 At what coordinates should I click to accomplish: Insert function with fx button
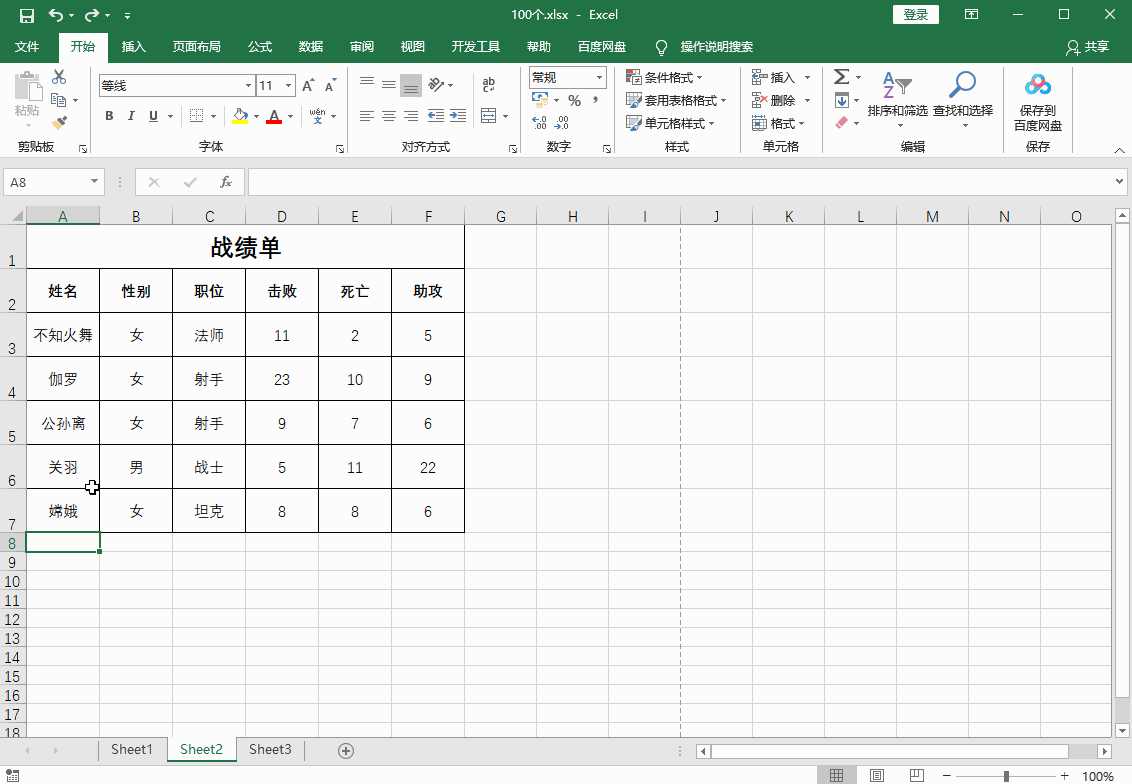pyautogui.click(x=226, y=183)
